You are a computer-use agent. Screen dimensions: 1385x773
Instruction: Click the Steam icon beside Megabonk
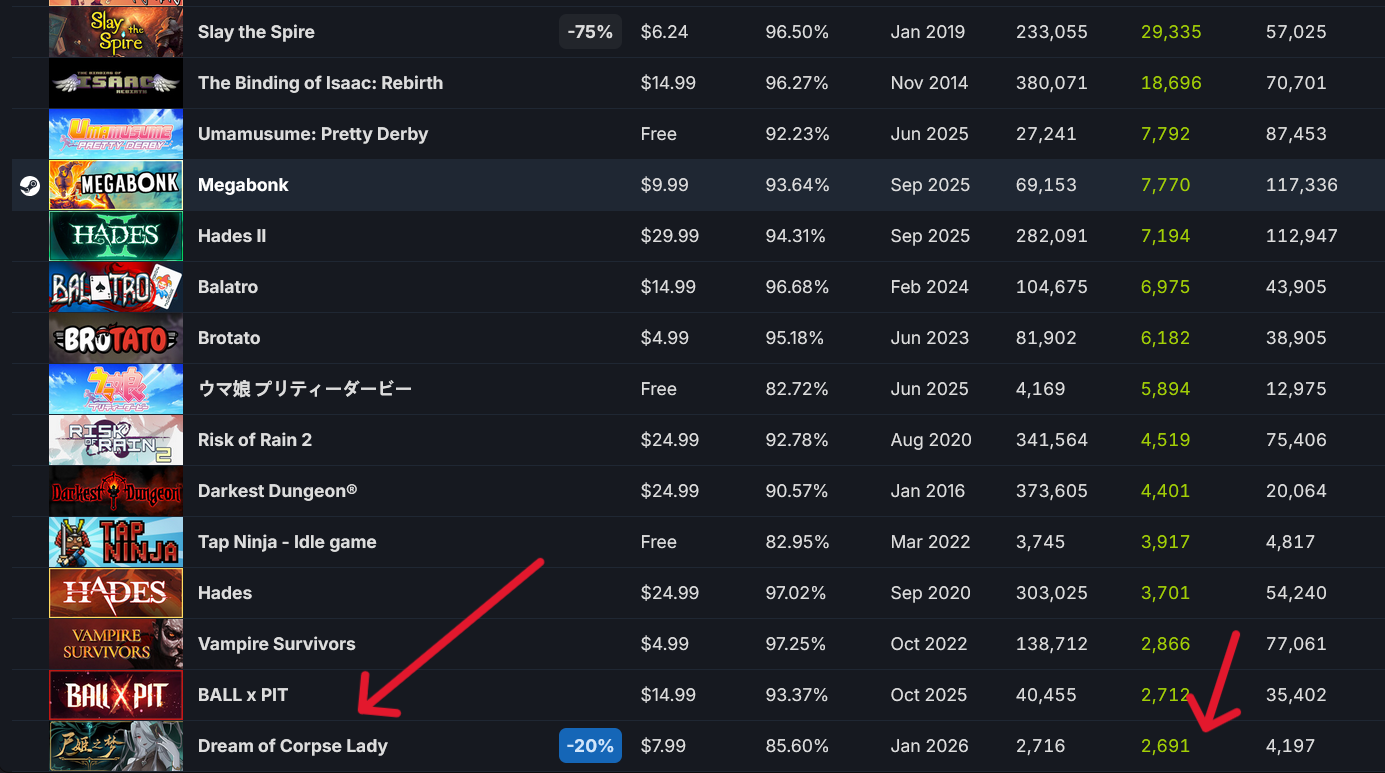click(30, 185)
